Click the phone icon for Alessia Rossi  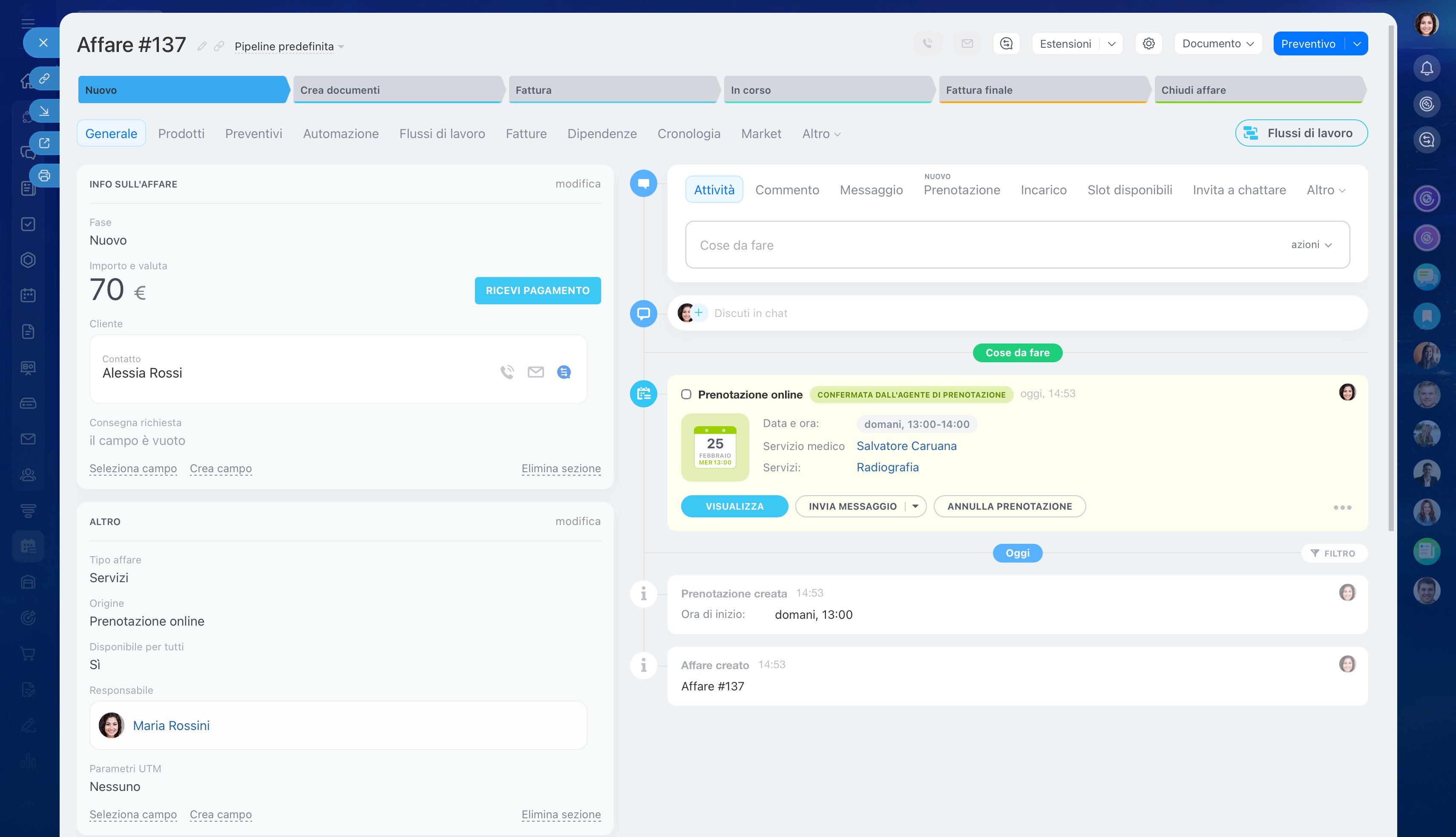tap(507, 372)
